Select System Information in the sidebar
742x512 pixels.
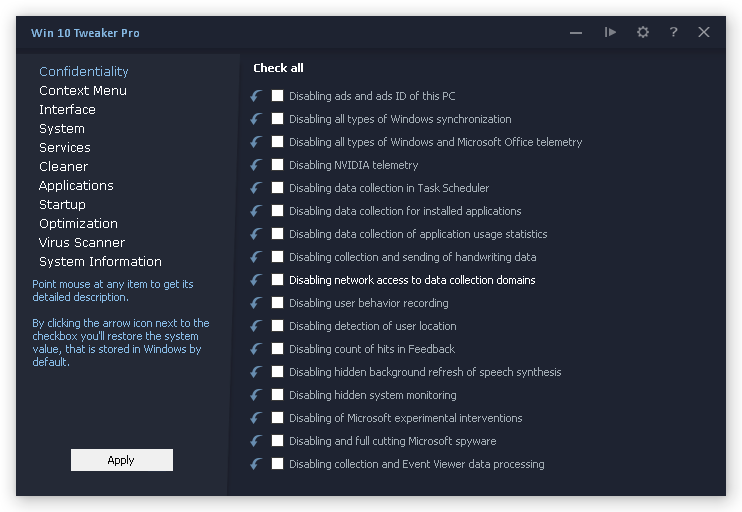100,262
